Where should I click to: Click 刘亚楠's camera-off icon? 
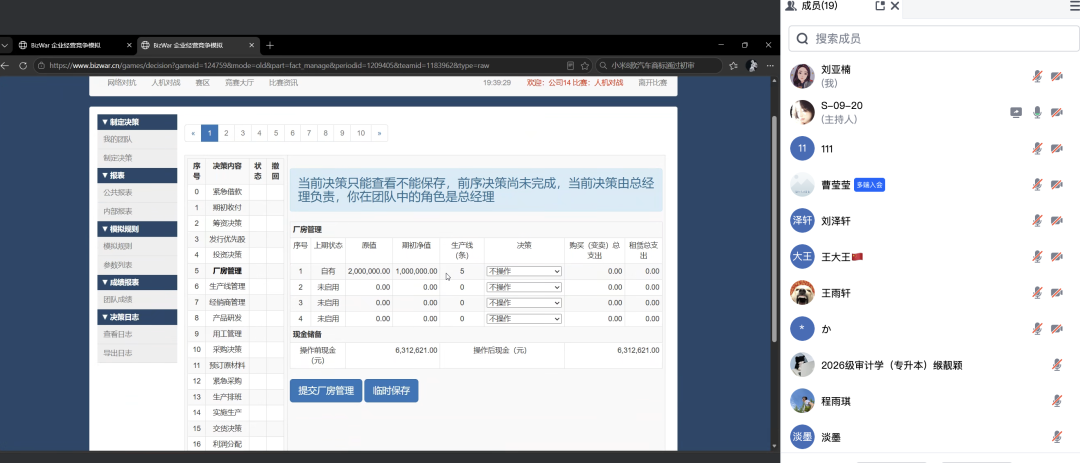click(1057, 76)
